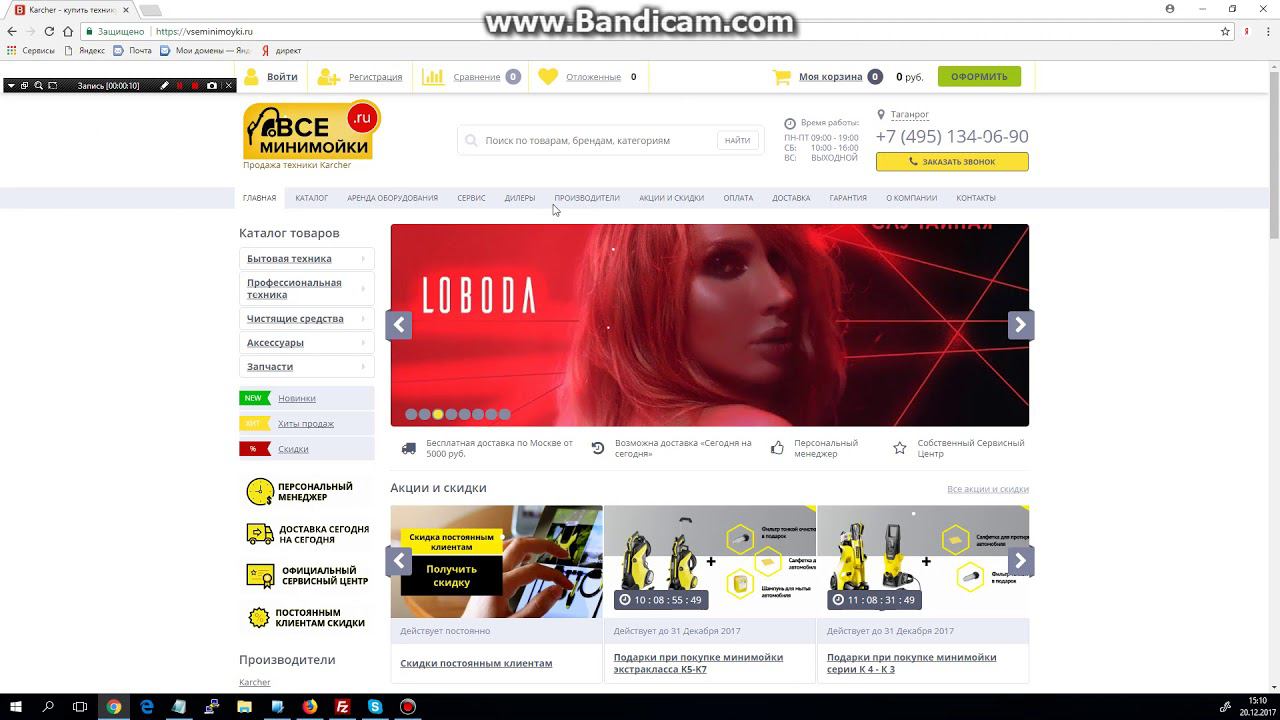This screenshot has width=1280, height=720.
Task: Activate the Bandicam pencil drawing tool
Action: (165, 86)
